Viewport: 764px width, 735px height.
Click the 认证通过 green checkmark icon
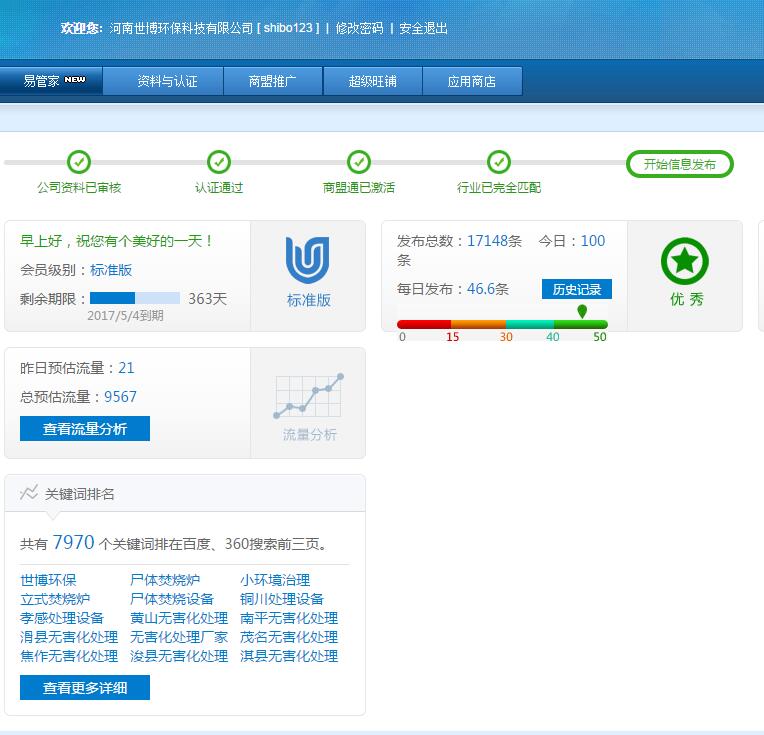point(219,162)
